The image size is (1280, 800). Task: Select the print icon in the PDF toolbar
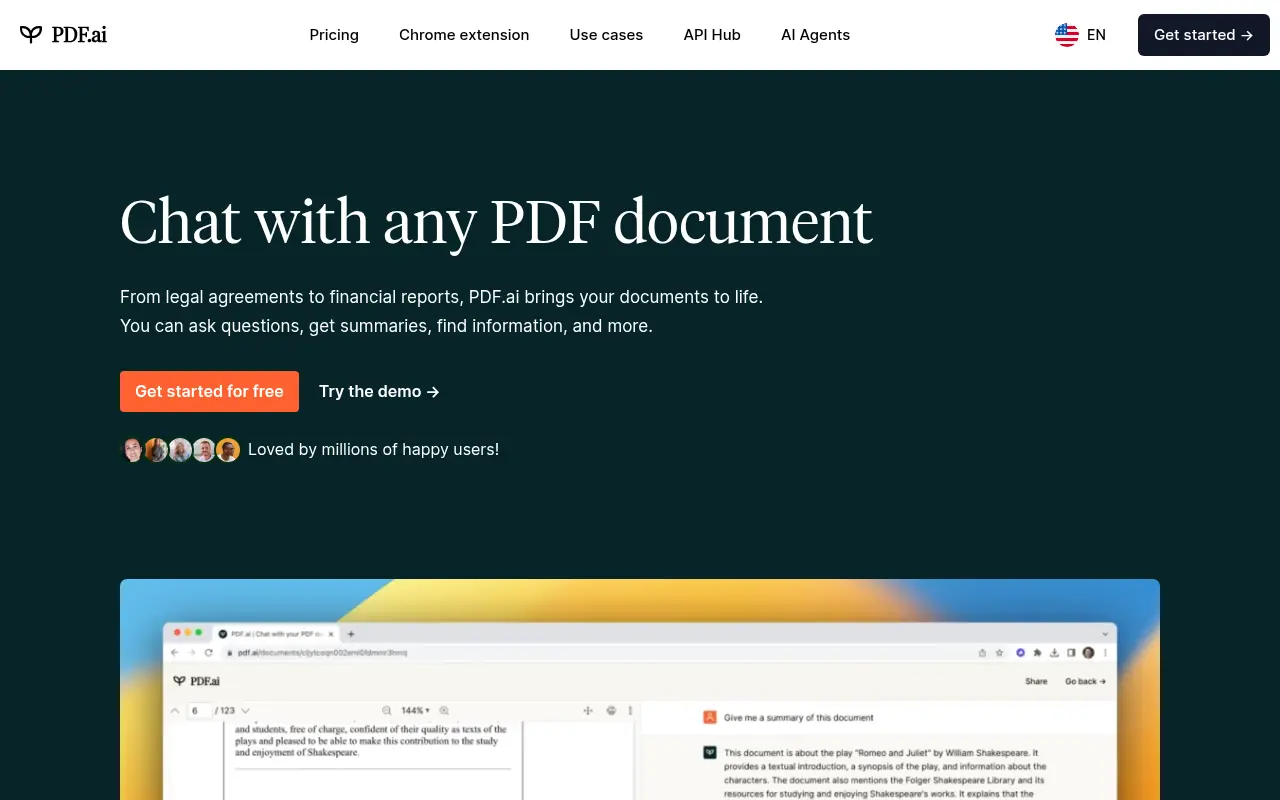pos(611,710)
